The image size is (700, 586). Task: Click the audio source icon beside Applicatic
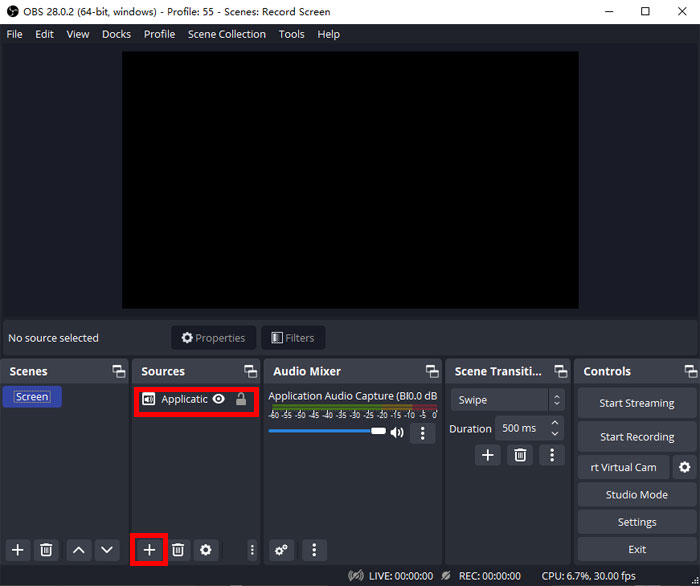[148, 399]
